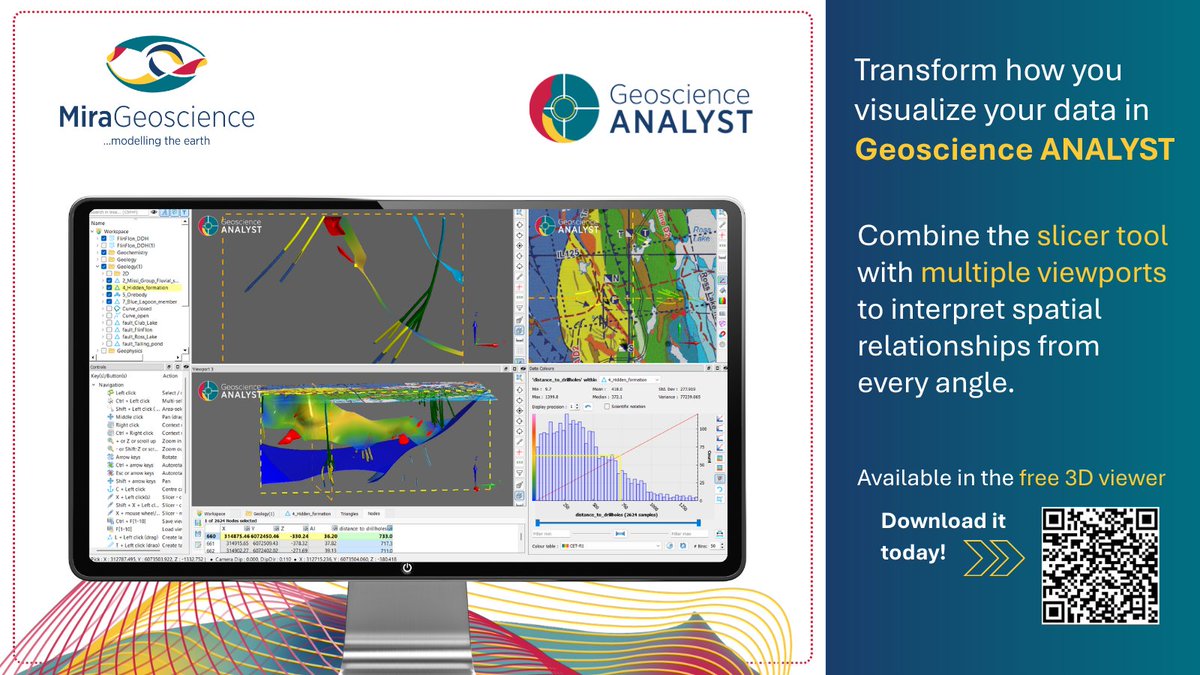Click the edit note icon left of Nodes table
1200x675 pixels.
[198, 544]
